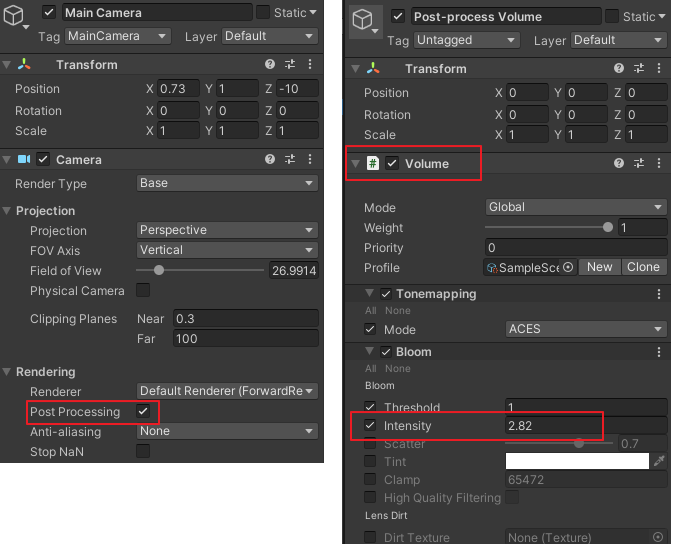Open Projection Perspective dropdown
The width and height of the screenshot is (673, 546).
click(227, 230)
